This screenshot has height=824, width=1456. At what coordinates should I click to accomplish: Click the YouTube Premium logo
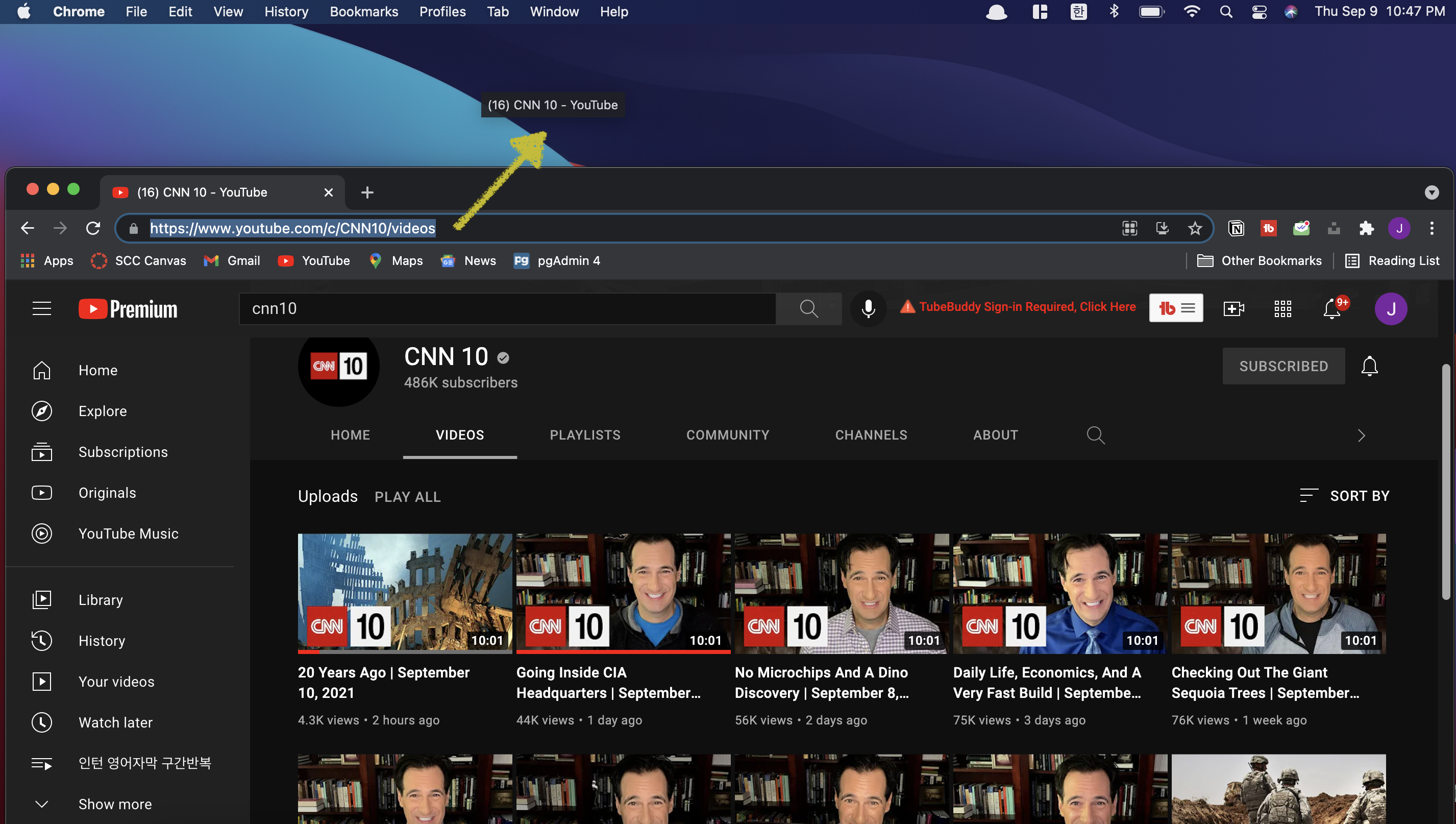pos(128,309)
